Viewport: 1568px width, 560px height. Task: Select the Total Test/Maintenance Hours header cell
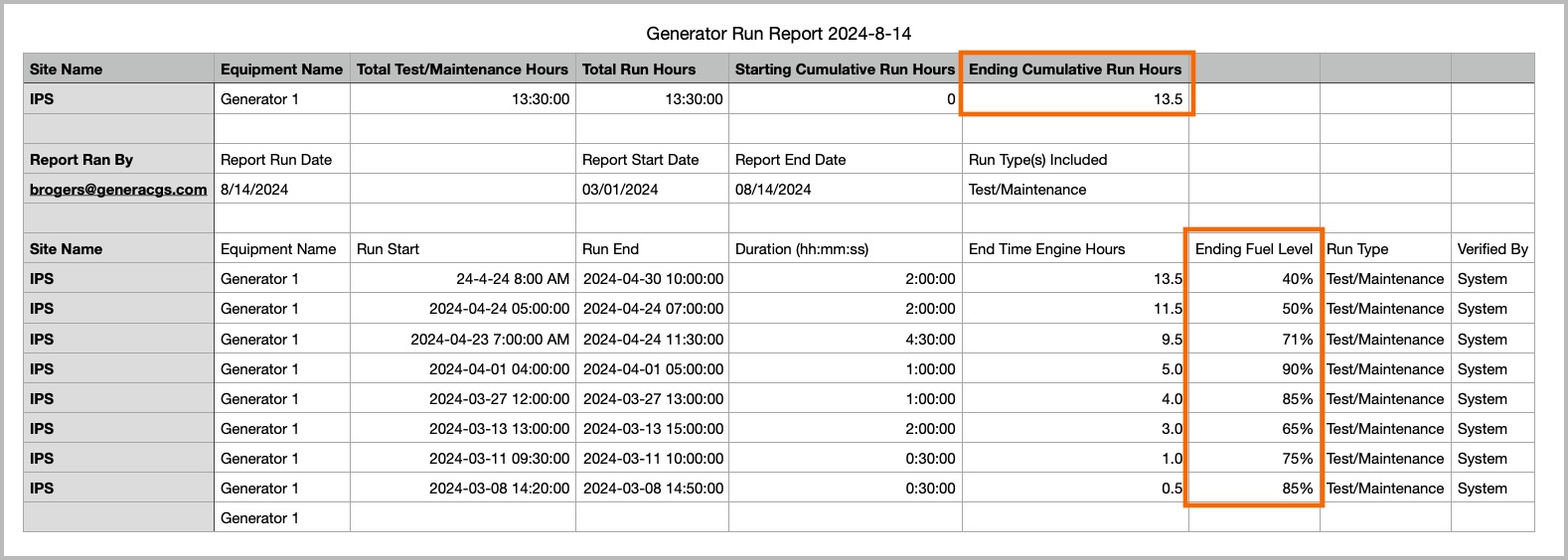462,70
